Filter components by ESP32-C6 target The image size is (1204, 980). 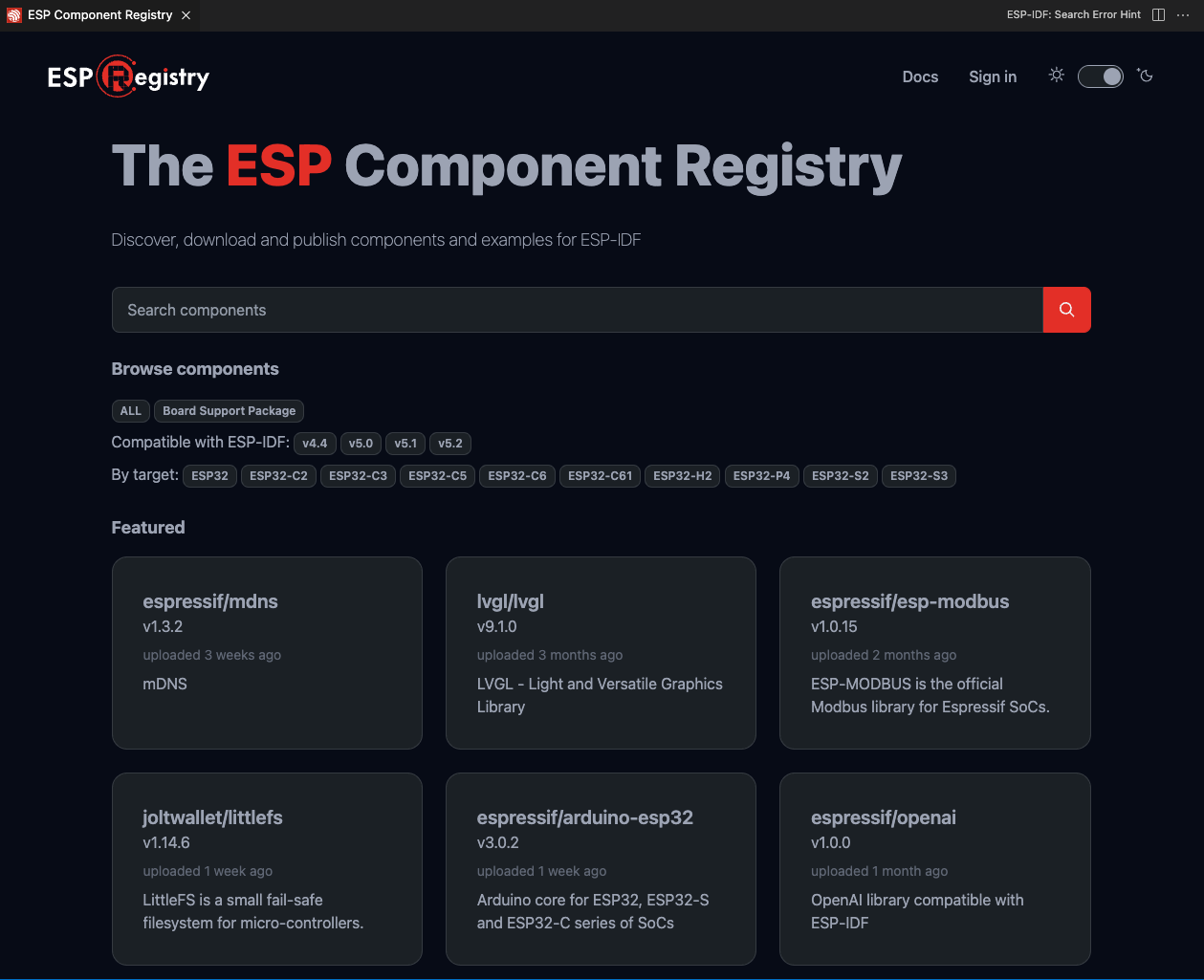(516, 475)
